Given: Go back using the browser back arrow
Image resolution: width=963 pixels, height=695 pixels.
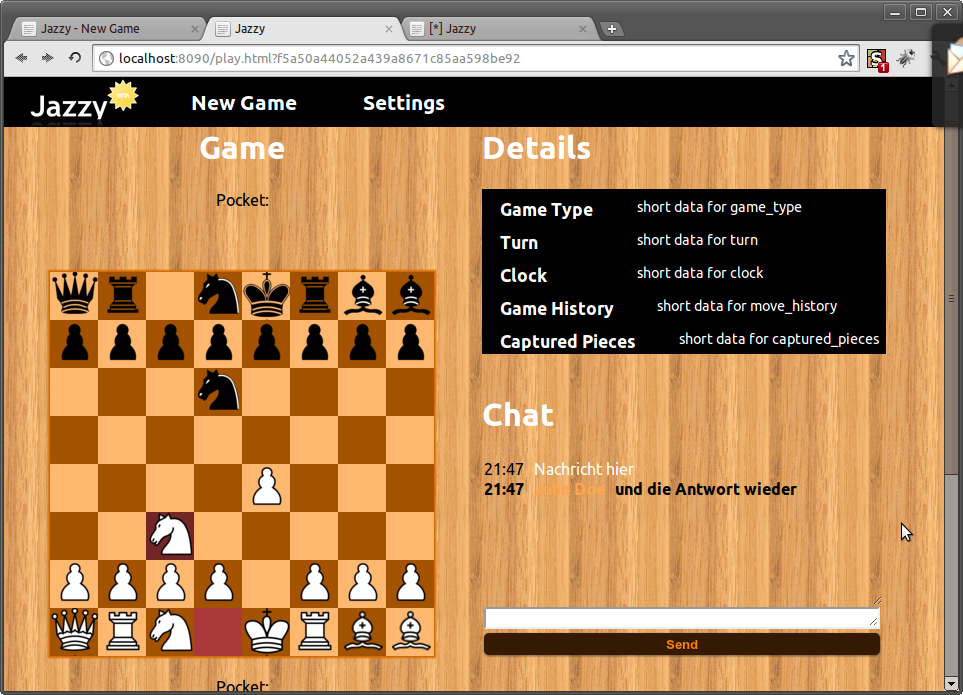Looking at the screenshot, I should (21, 59).
